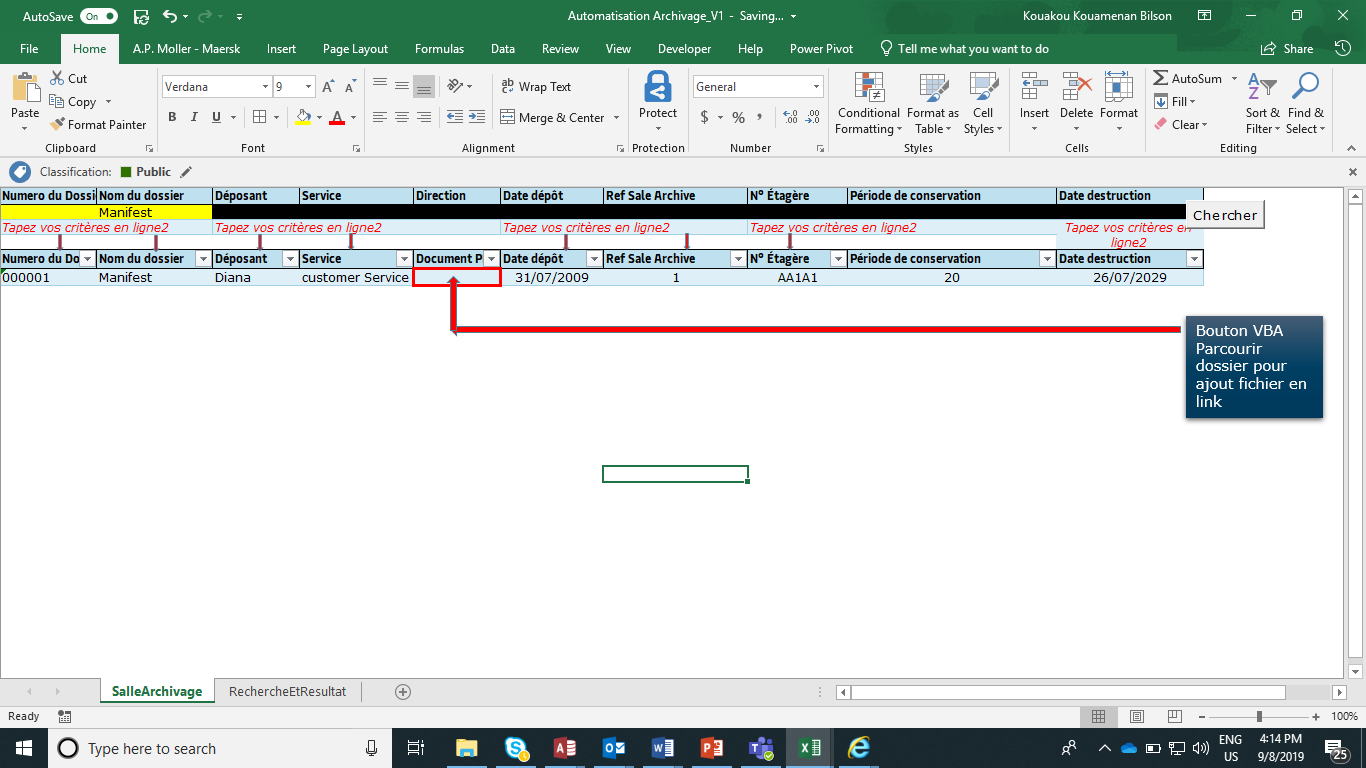Screen dimensions: 1366x768
Task: Click the Share button
Action: click(x=1288, y=49)
